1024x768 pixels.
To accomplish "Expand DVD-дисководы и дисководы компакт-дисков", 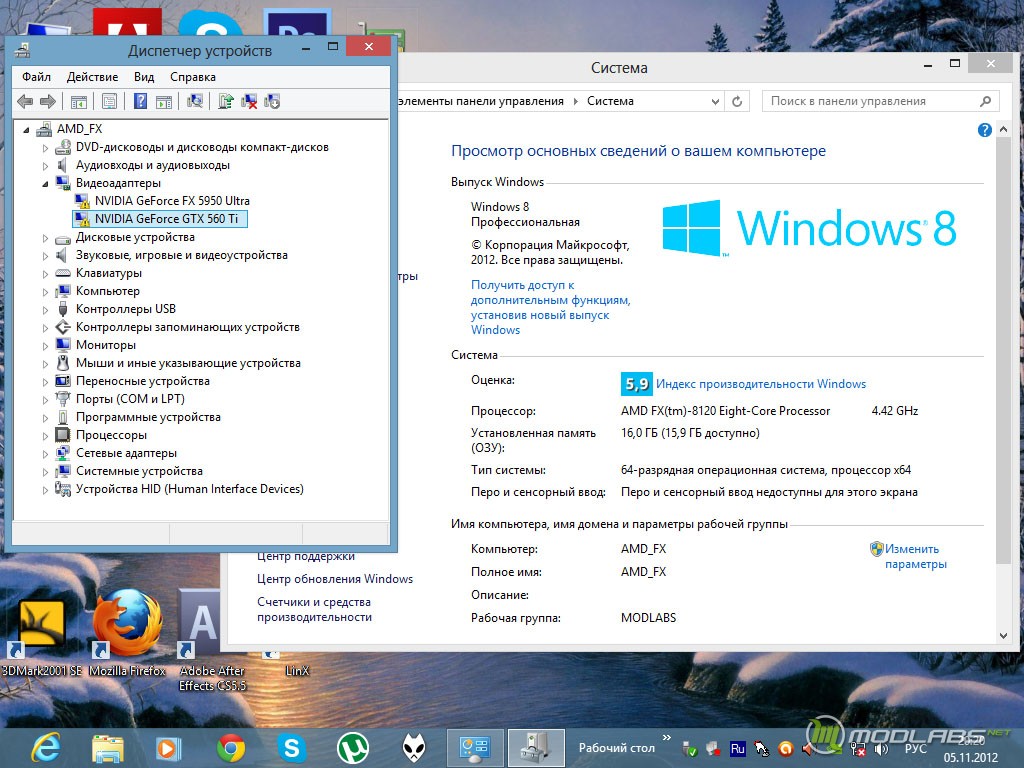I will [x=45, y=148].
